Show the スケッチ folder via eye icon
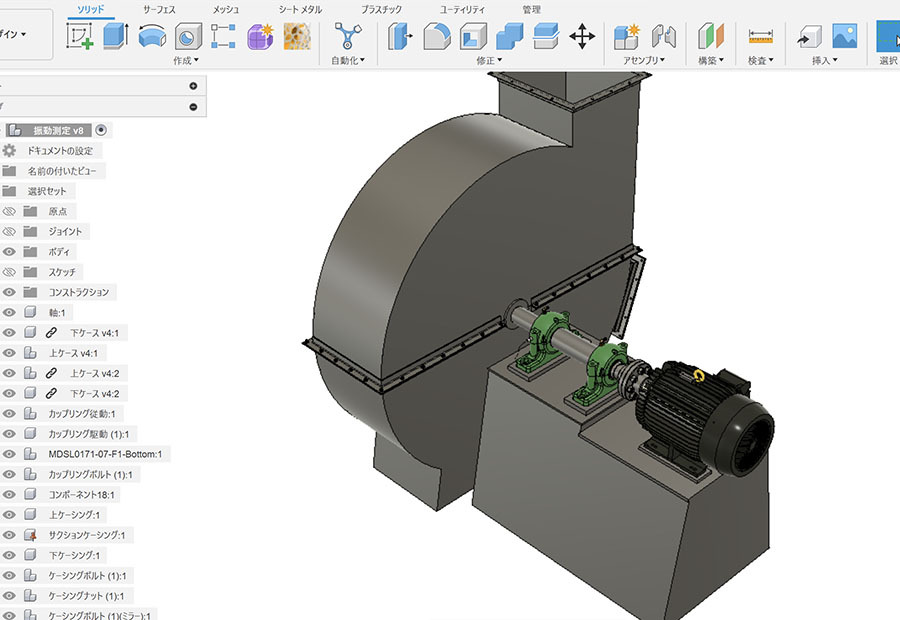Image resolution: width=900 pixels, height=620 pixels. (x=10, y=272)
